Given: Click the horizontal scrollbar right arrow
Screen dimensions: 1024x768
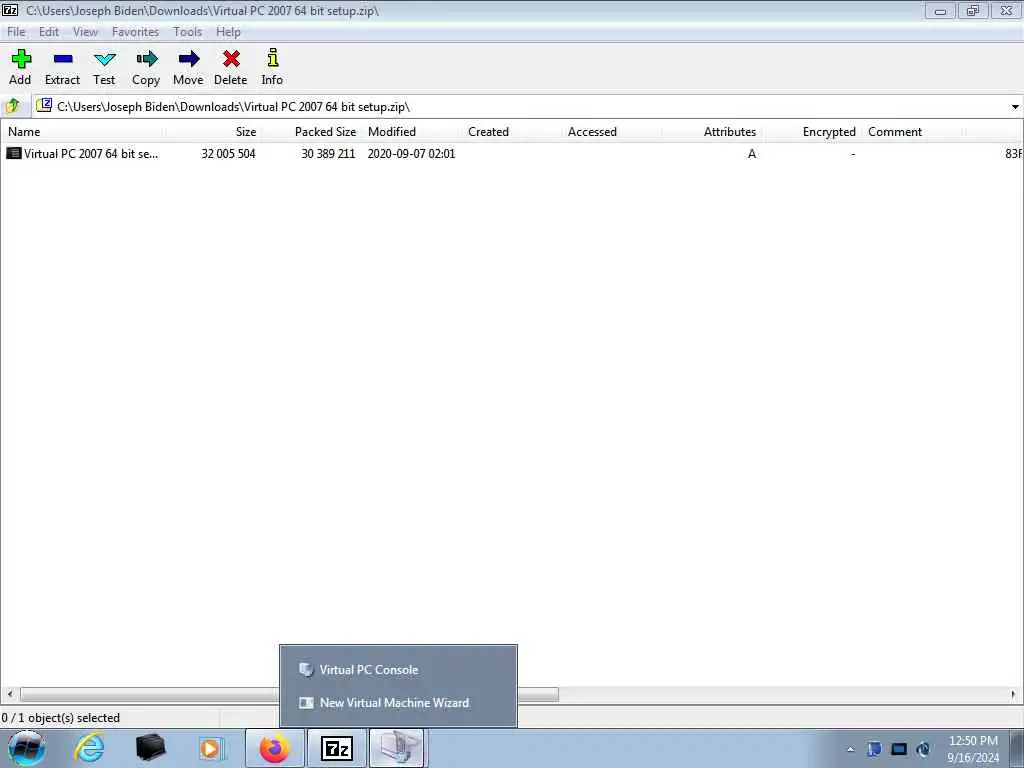Looking at the screenshot, I should [1014, 694].
